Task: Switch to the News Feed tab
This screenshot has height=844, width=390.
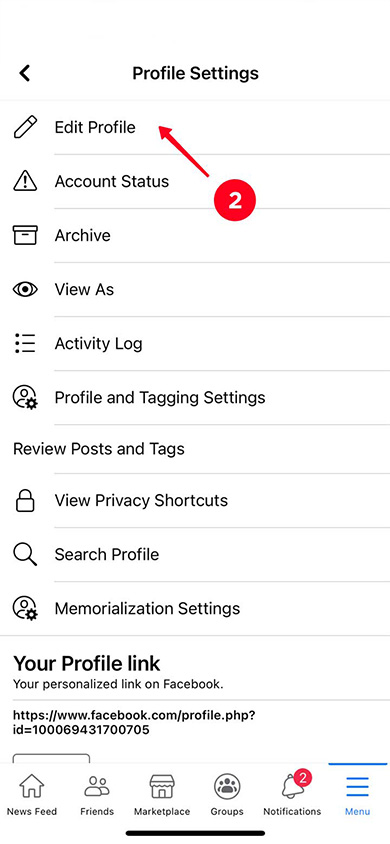Action: tap(32, 794)
